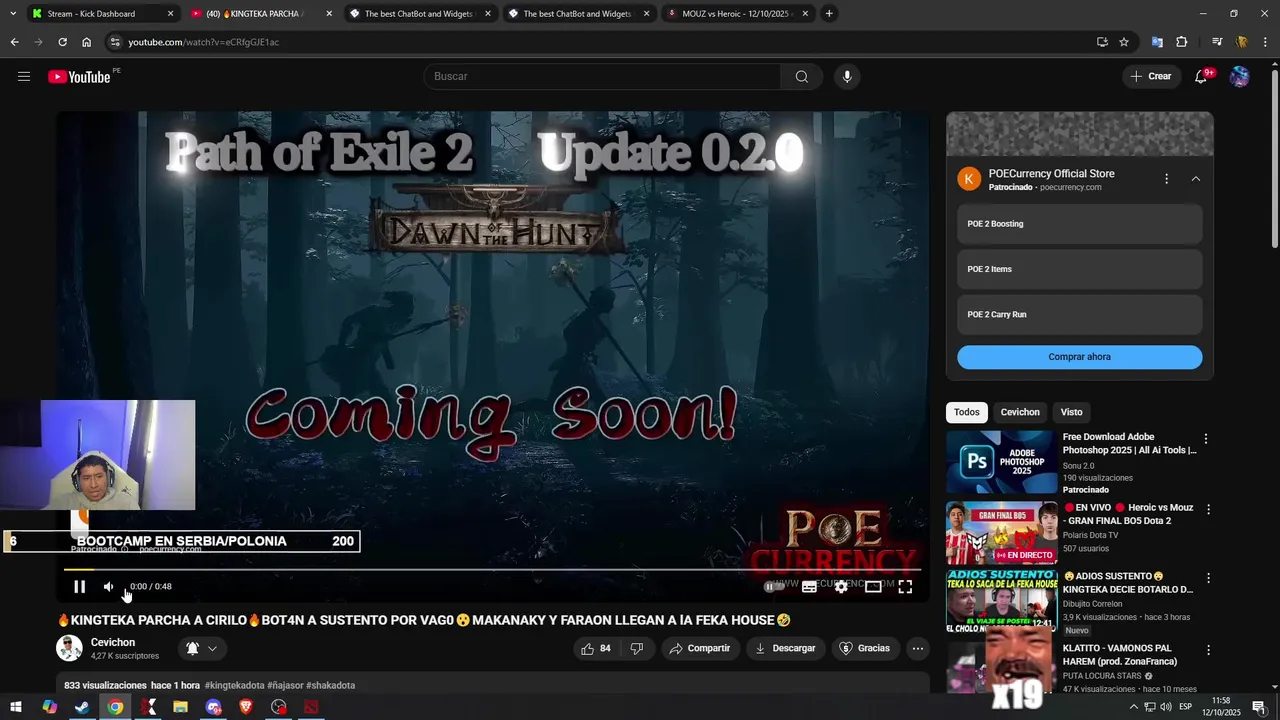Open the YouTube guide hamburger menu
1280x720 pixels.
pyautogui.click(x=24, y=76)
